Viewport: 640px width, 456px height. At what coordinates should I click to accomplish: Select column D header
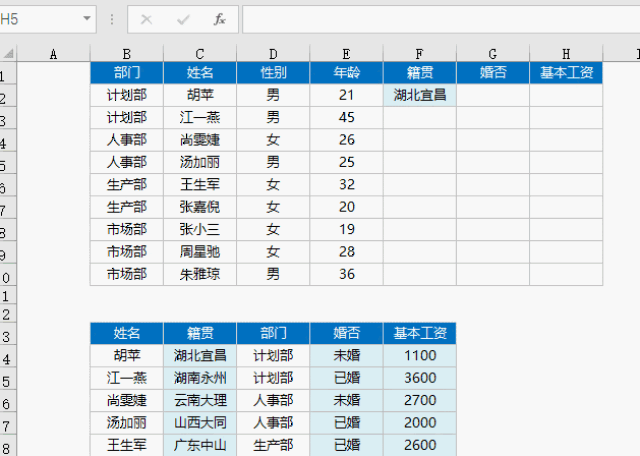(273, 53)
